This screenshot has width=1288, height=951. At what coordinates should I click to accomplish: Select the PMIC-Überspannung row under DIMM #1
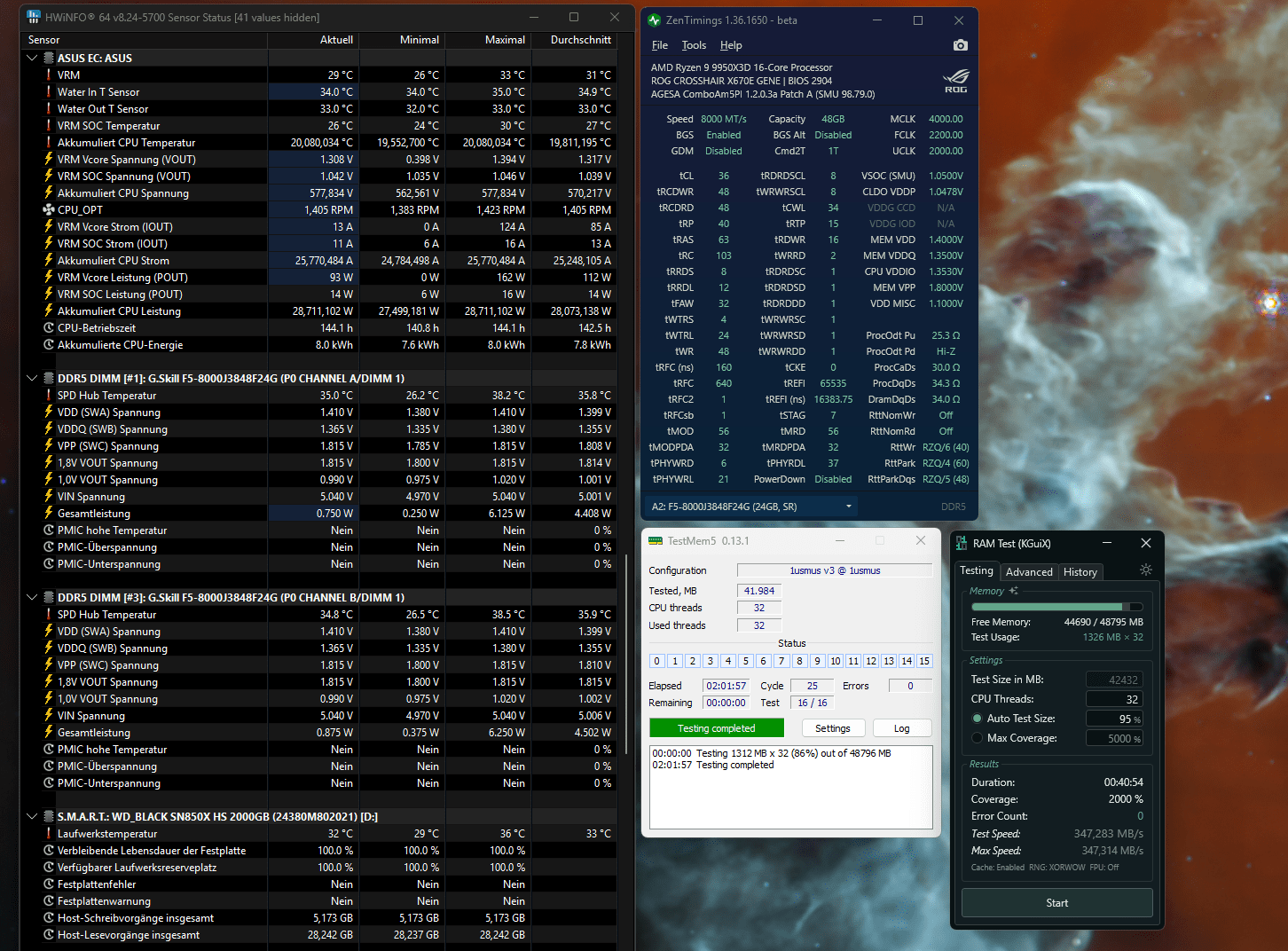click(320, 547)
